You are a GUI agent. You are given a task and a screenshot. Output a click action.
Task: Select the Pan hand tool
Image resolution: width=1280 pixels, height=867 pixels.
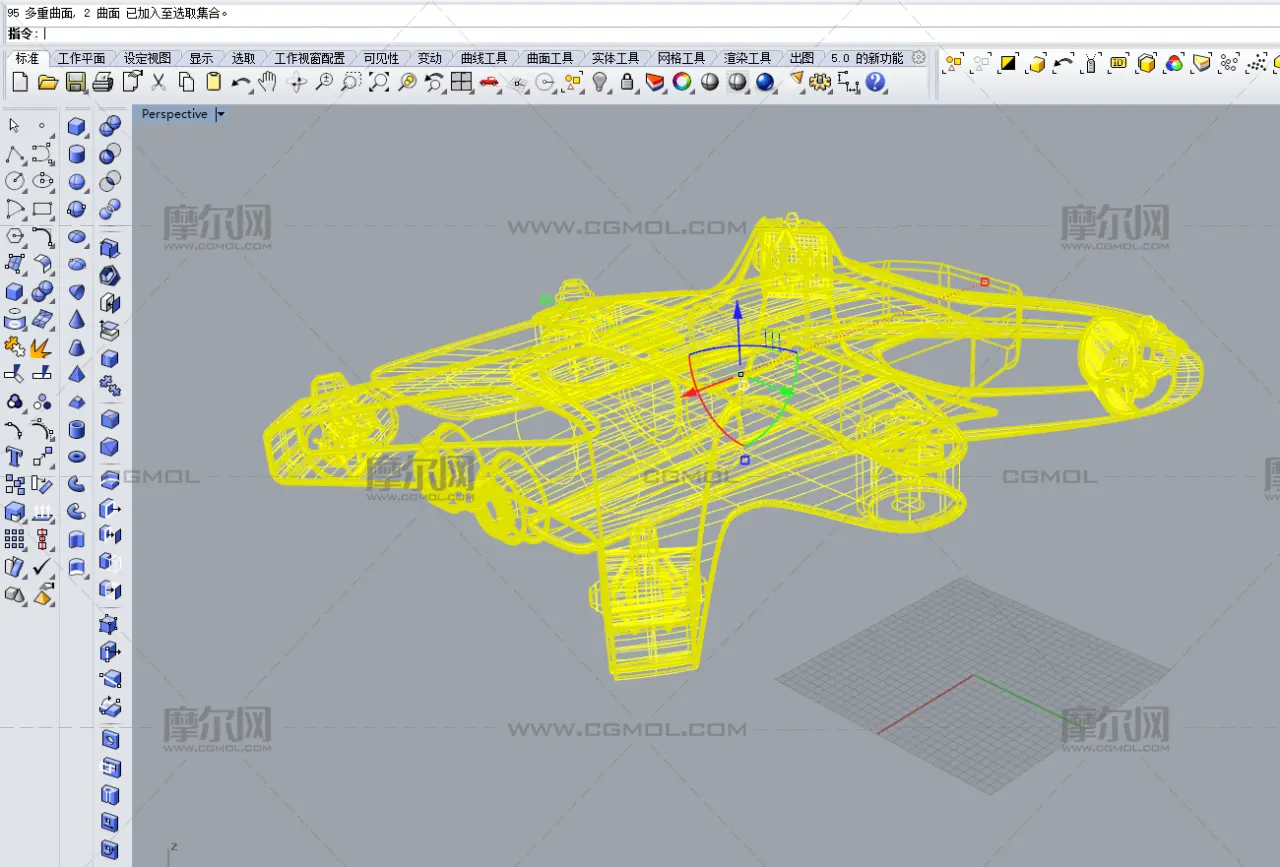pos(267,82)
